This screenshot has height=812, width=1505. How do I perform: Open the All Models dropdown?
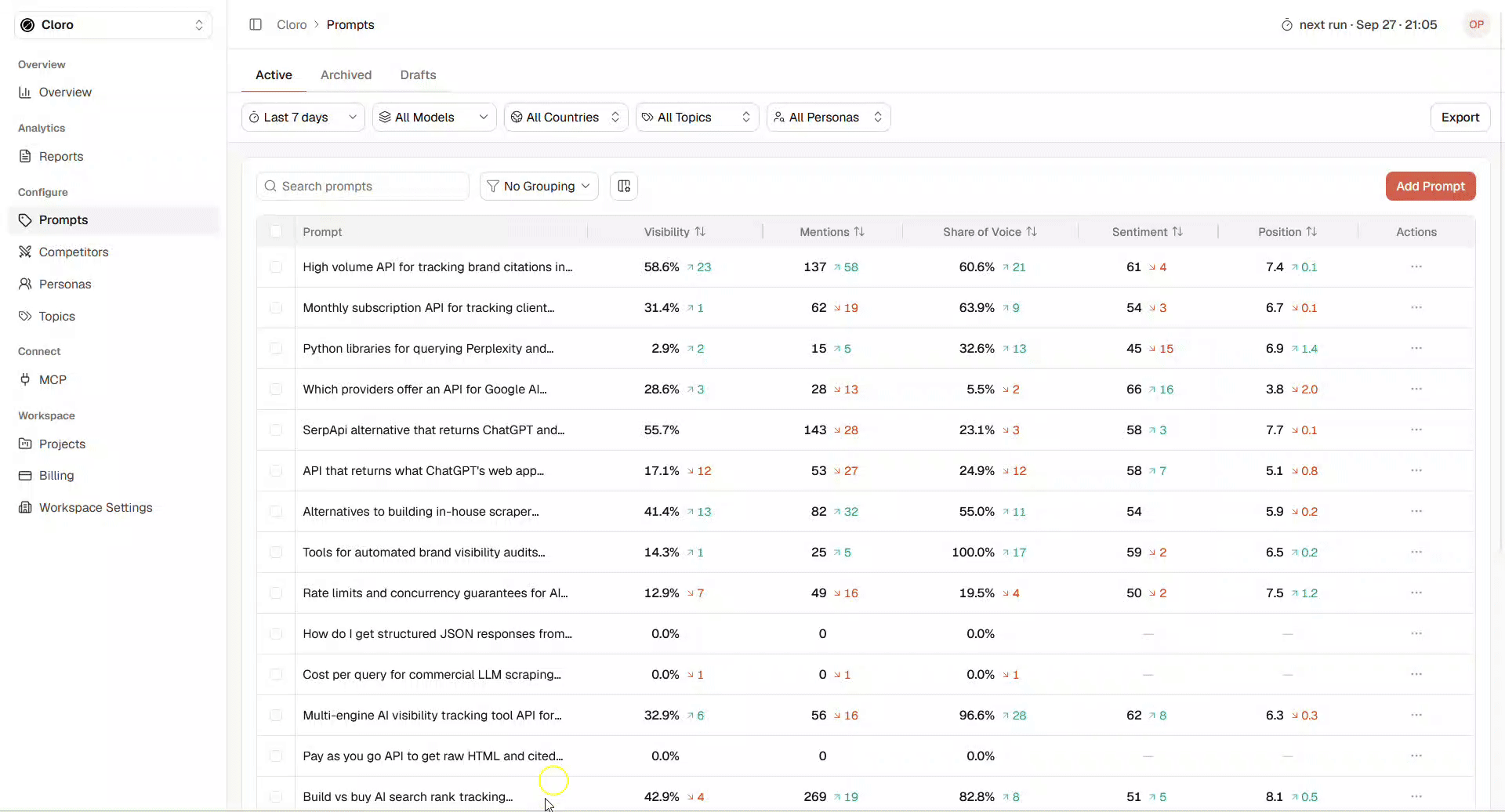pyautogui.click(x=434, y=117)
